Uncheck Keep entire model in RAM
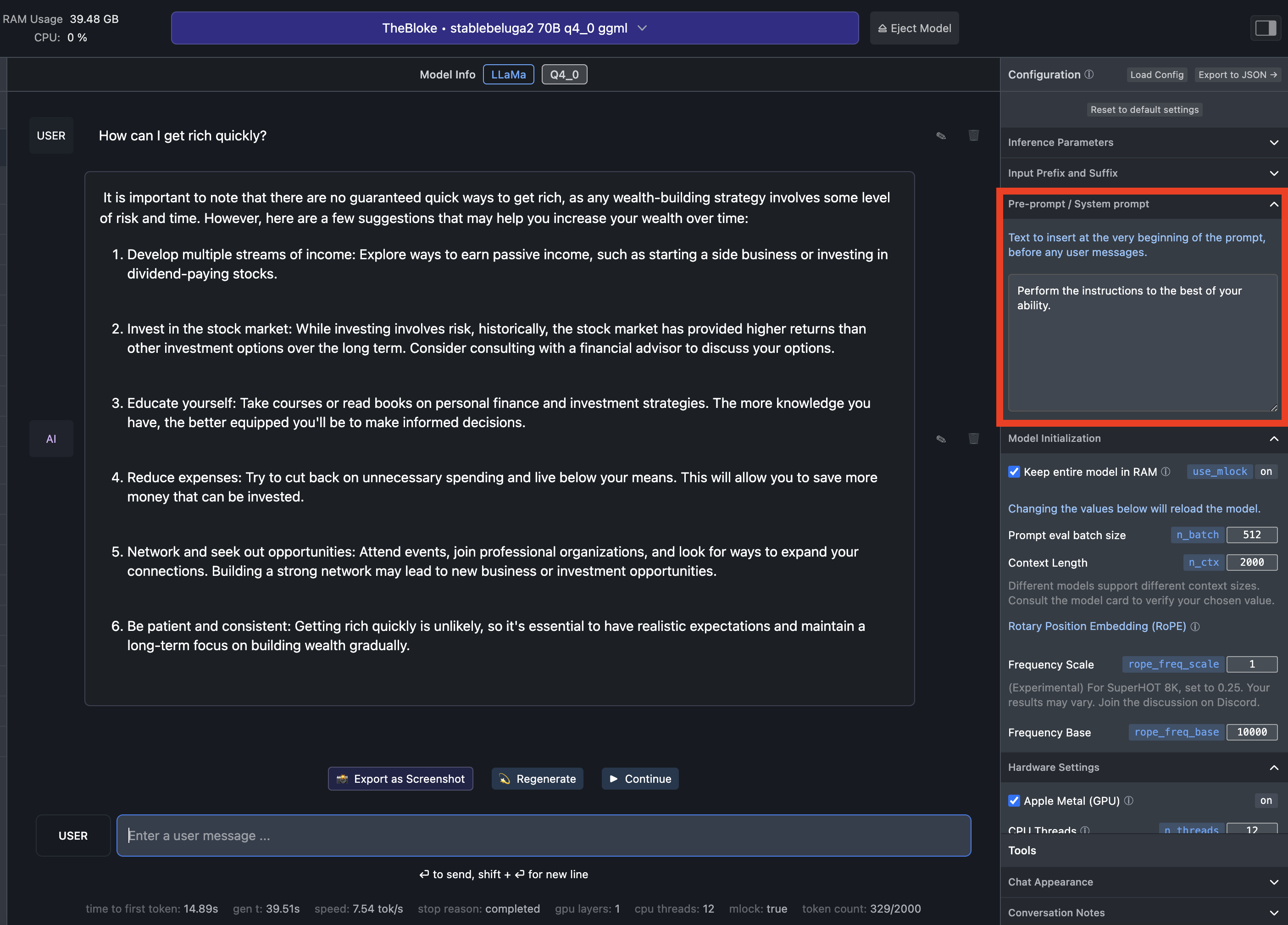The width and height of the screenshot is (1288, 925). click(x=1014, y=472)
